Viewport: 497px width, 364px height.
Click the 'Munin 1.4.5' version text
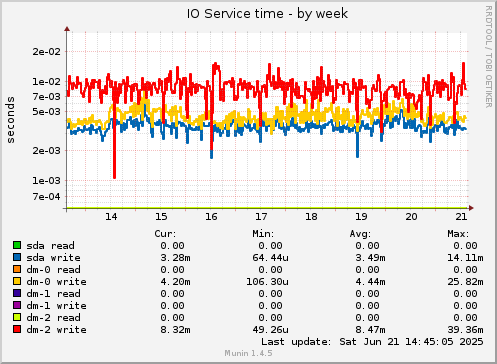[248, 353]
